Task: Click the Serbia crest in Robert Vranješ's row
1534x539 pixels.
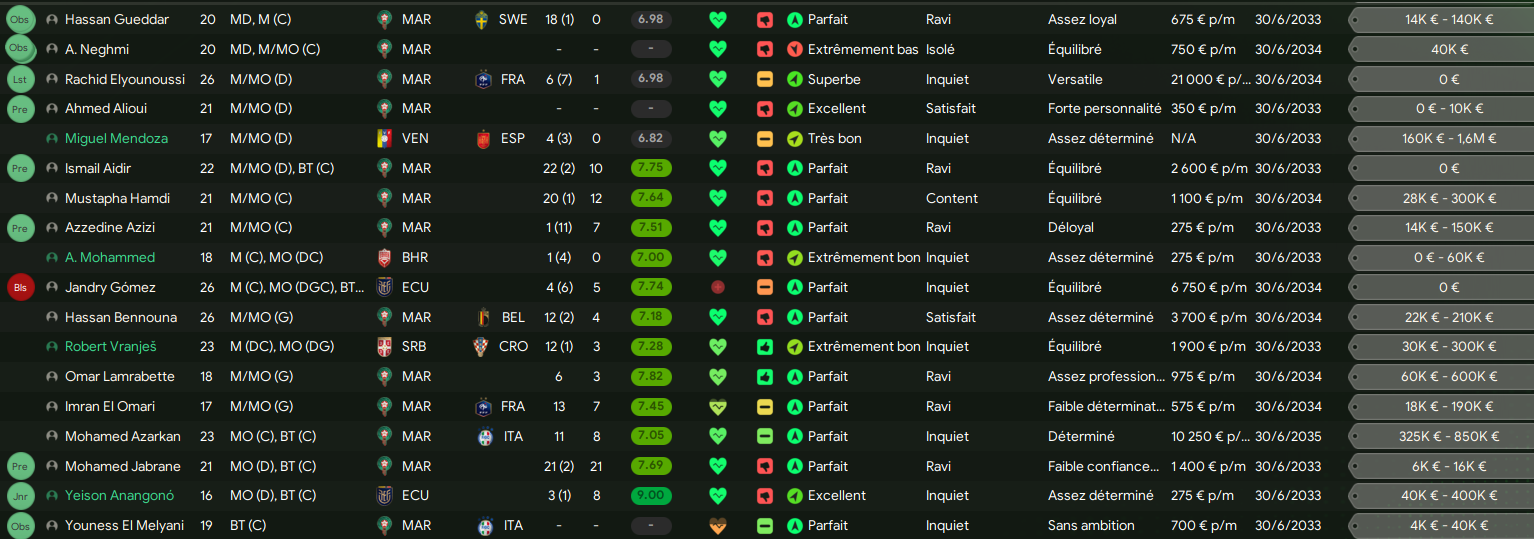Action: pos(385,347)
